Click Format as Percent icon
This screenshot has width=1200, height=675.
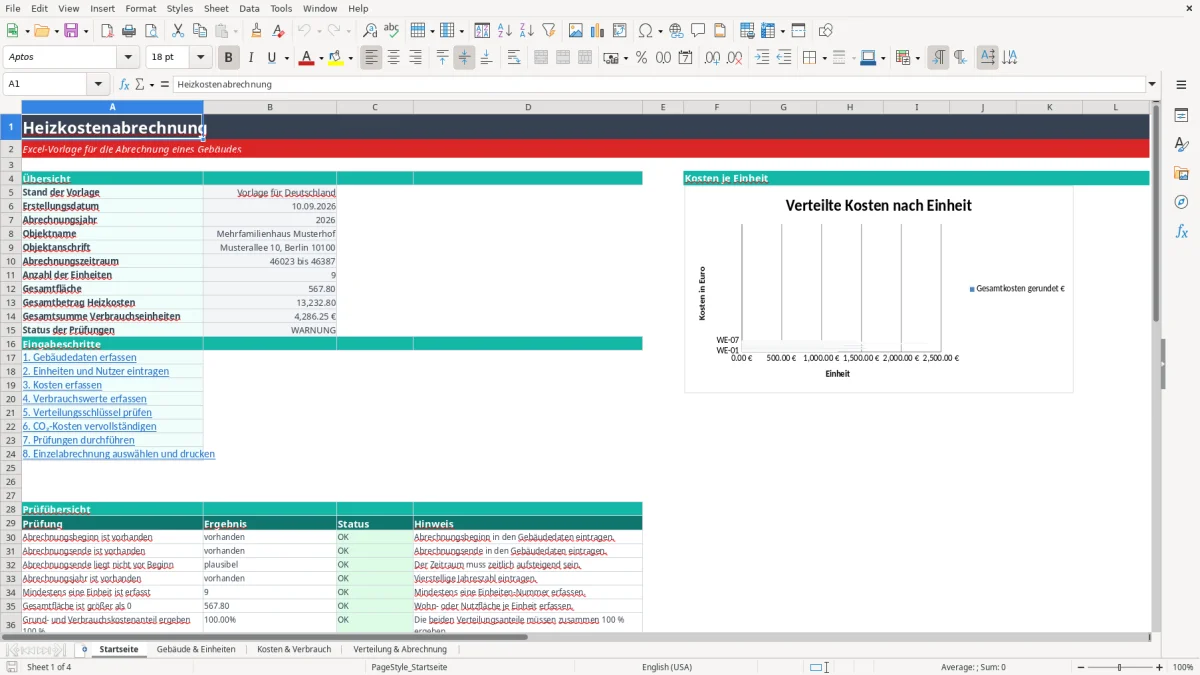641,58
